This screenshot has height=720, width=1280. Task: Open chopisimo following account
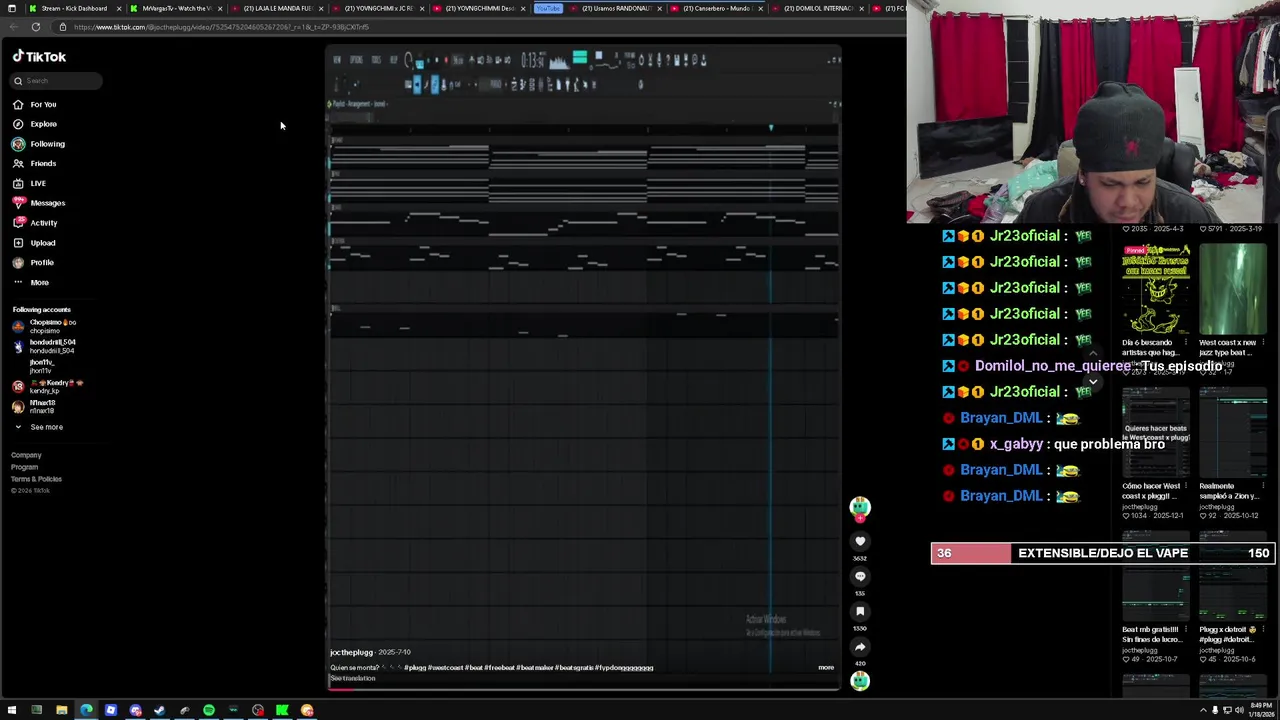pos(45,326)
